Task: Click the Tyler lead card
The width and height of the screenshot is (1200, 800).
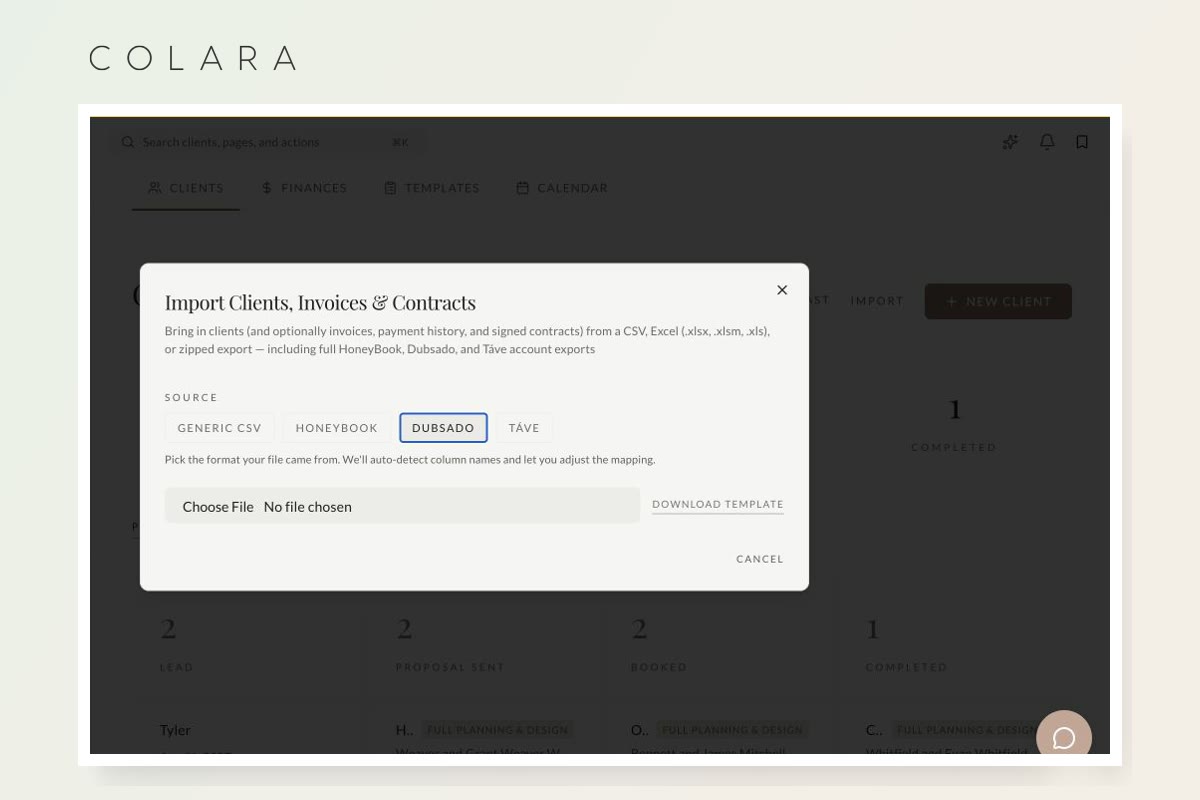Action: [175, 730]
